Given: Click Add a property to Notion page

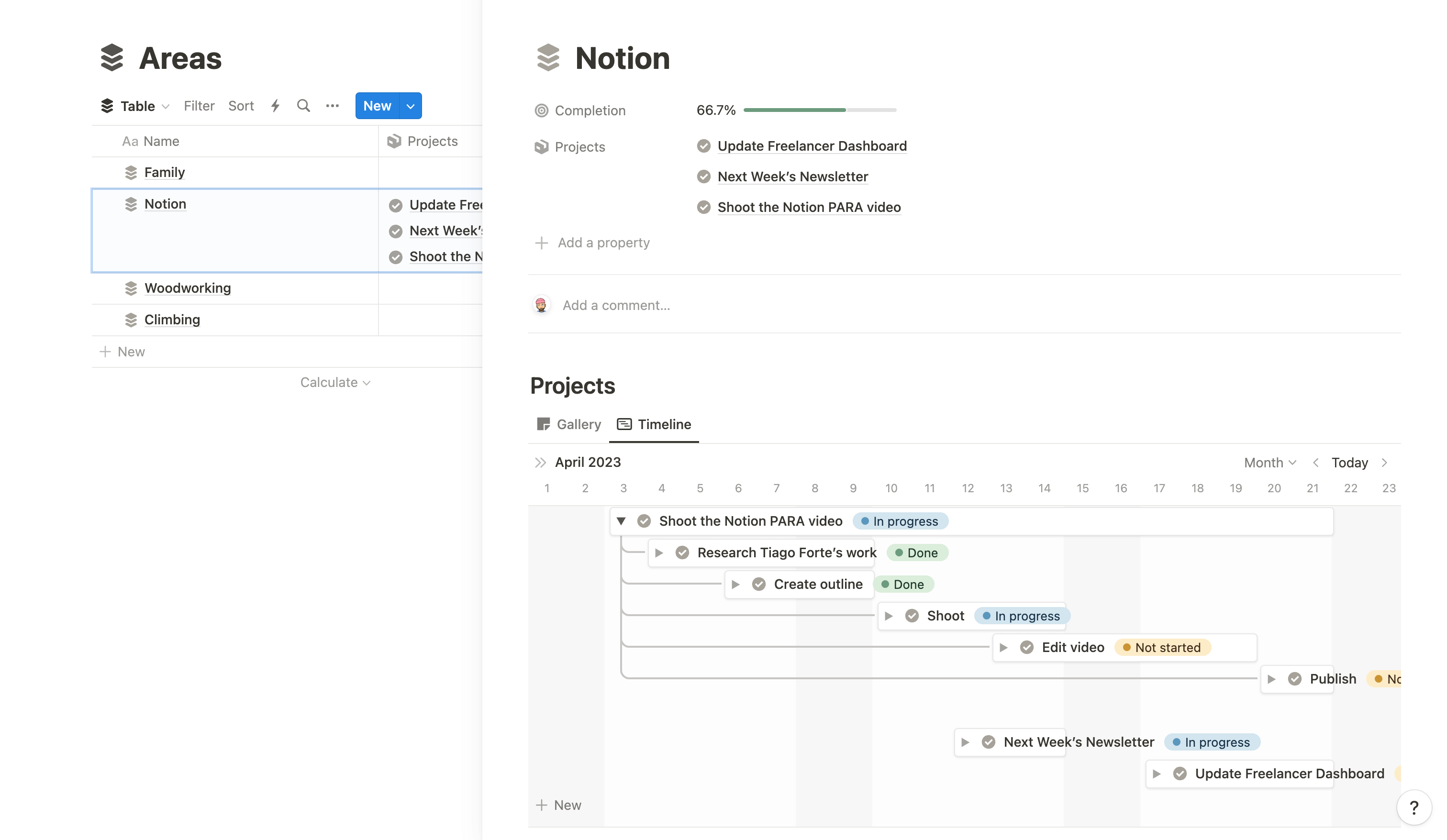Looking at the screenshot, I should pyautogui.click(x=603, y=242).
